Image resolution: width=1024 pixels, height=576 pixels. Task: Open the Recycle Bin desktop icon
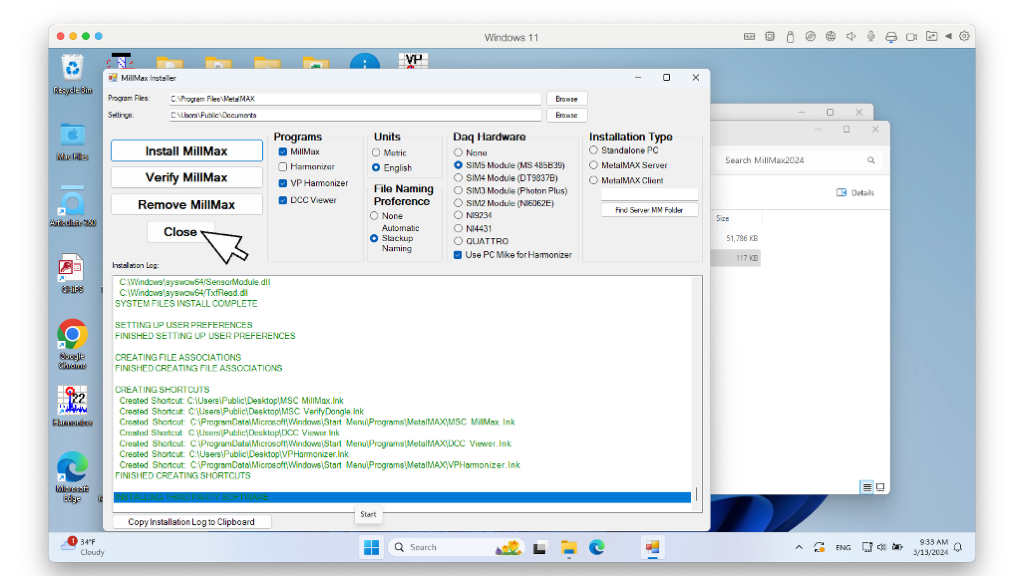point(72,75)
